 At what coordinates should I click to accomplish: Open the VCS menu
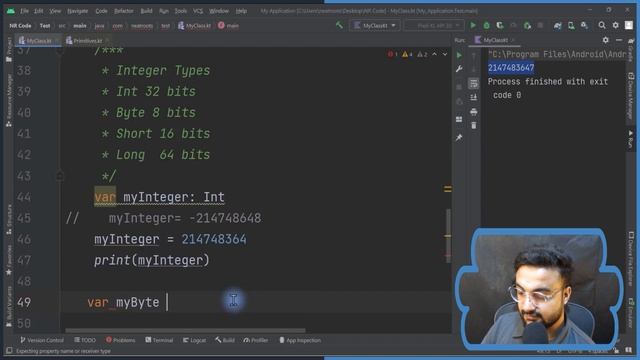198,11
